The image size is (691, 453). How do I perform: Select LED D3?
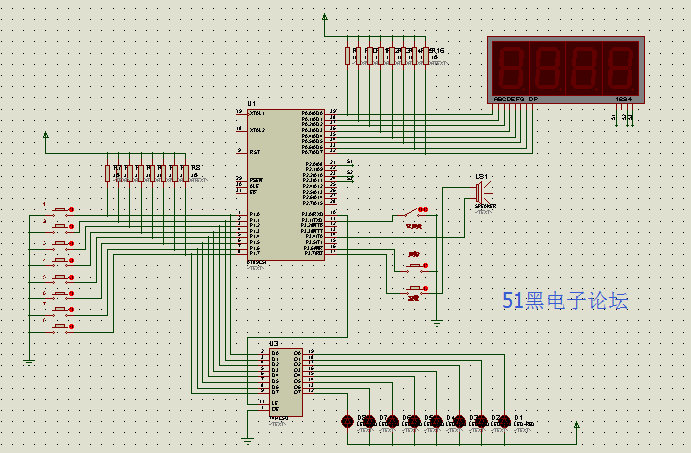(x=459, y=421)
